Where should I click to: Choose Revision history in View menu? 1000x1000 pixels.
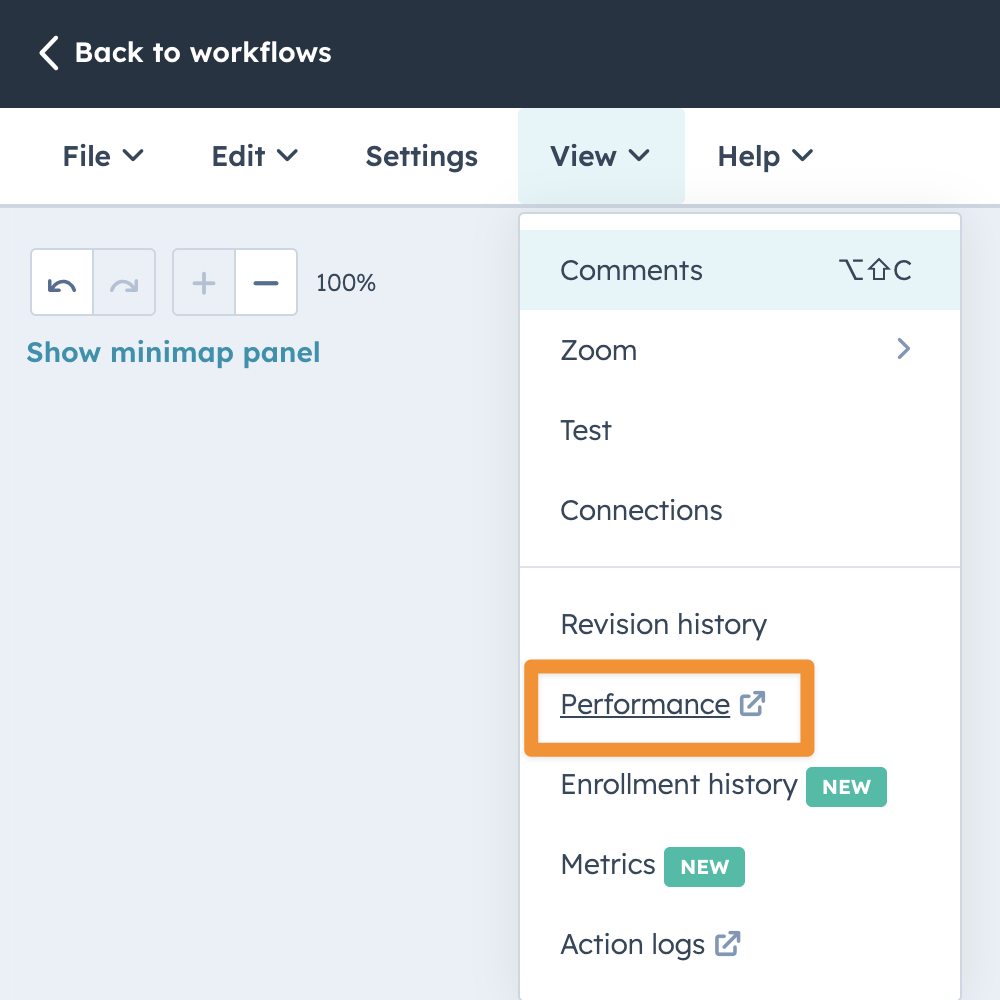point(663,624)
